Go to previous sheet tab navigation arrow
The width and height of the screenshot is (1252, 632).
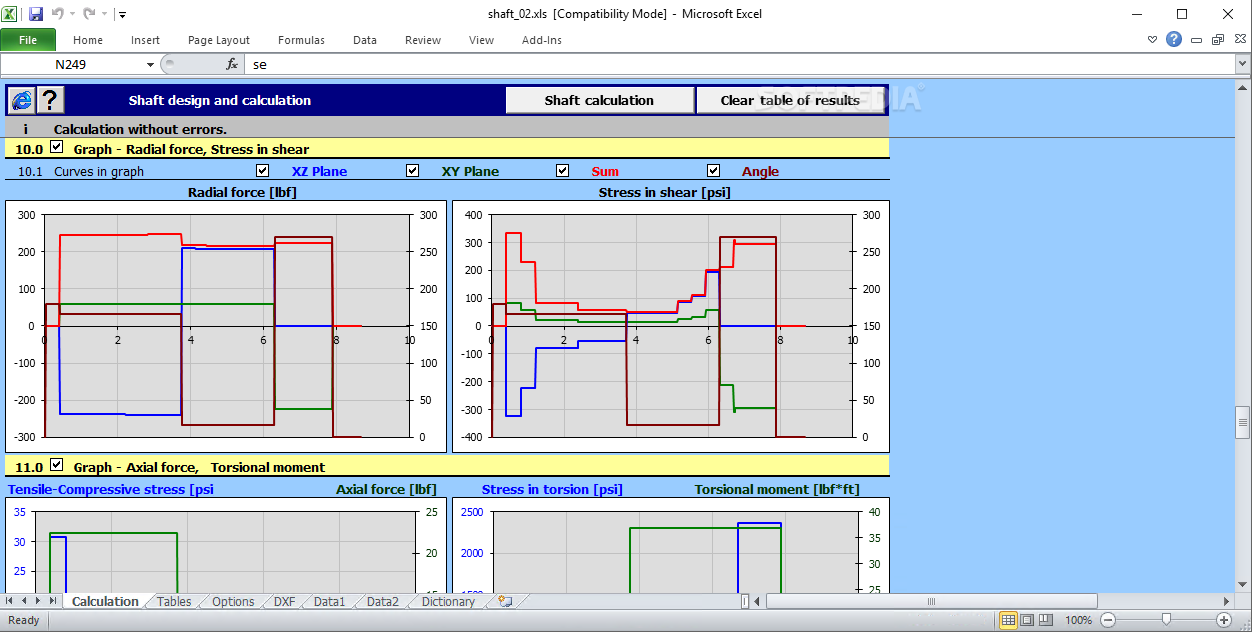pos(24,601)
